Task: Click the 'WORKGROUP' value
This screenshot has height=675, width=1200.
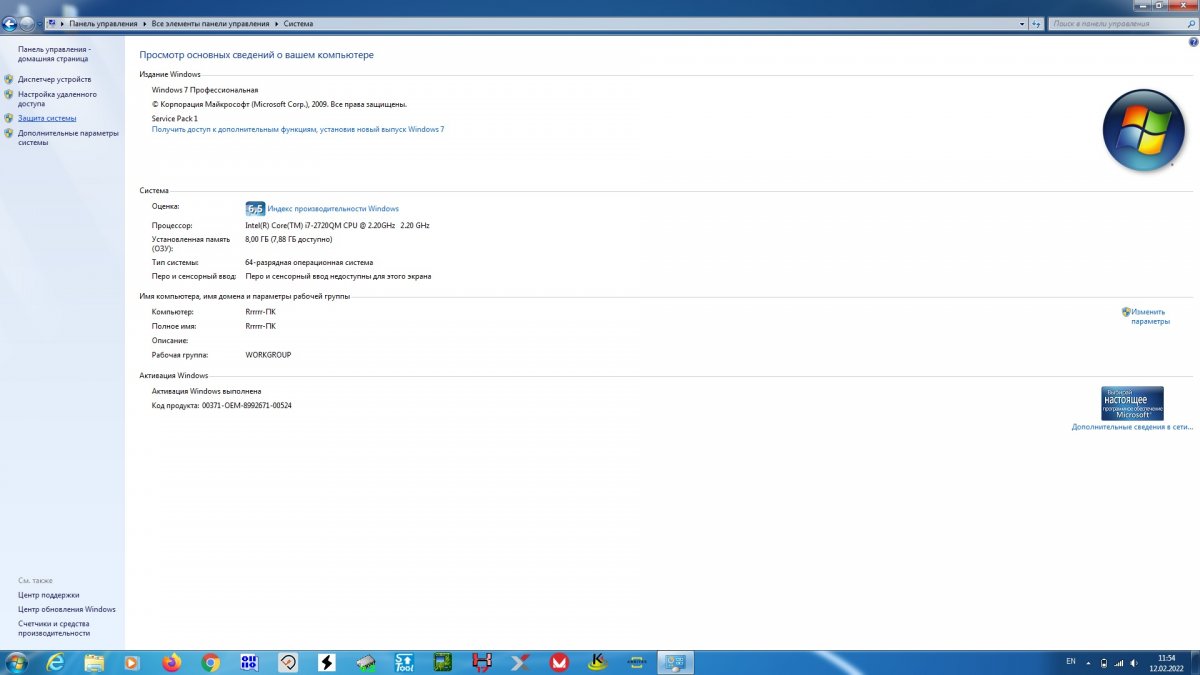Action: (x=268, y=355)
